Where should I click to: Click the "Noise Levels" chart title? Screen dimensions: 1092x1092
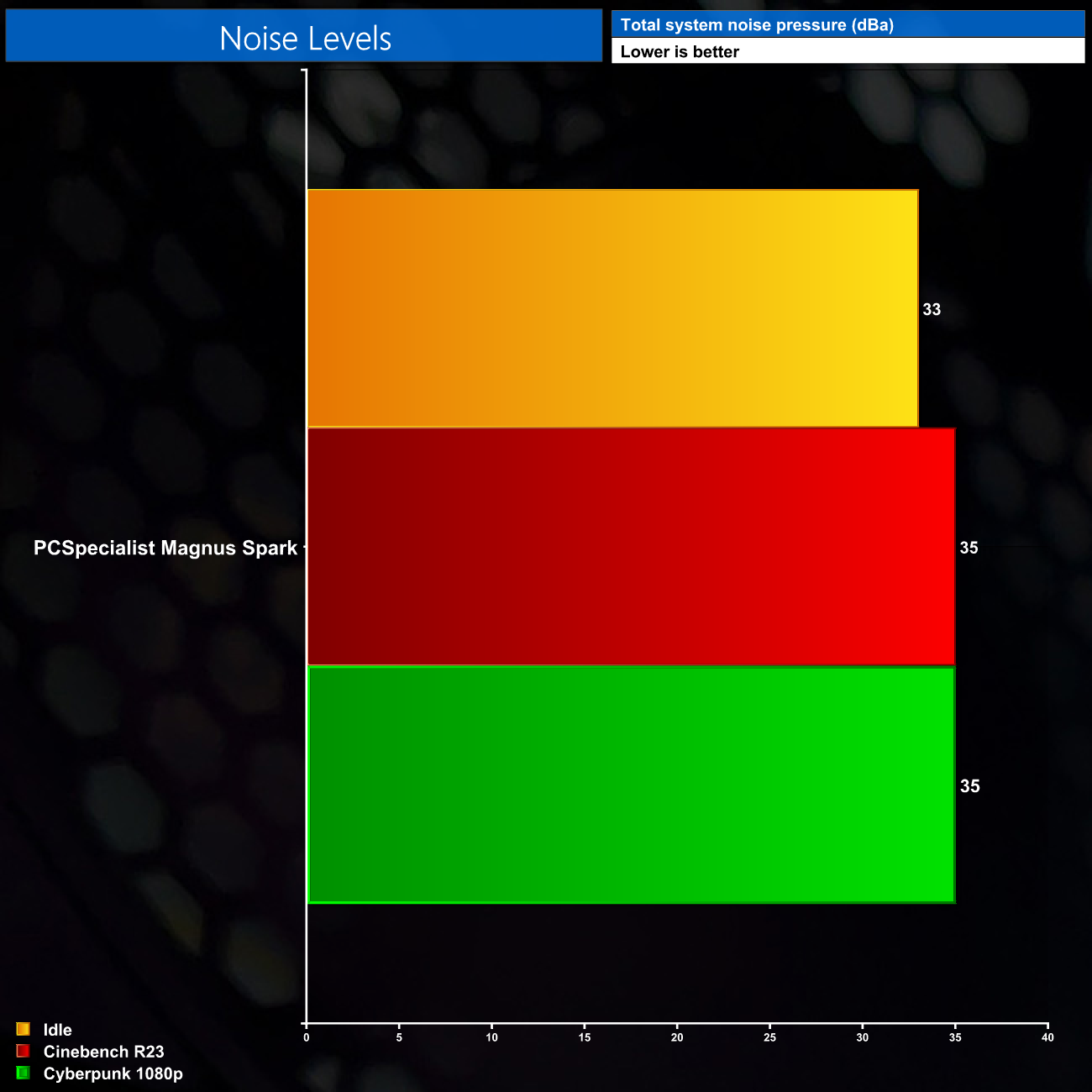point(305,38)
